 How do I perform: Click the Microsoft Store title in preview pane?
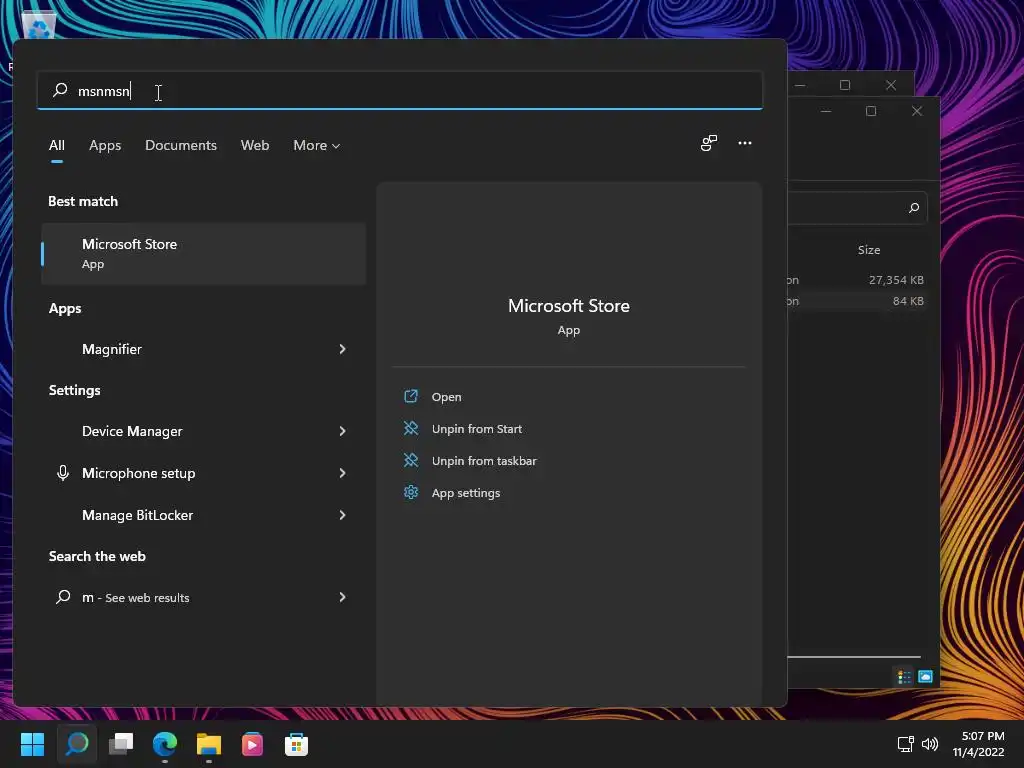click(569, 306)
